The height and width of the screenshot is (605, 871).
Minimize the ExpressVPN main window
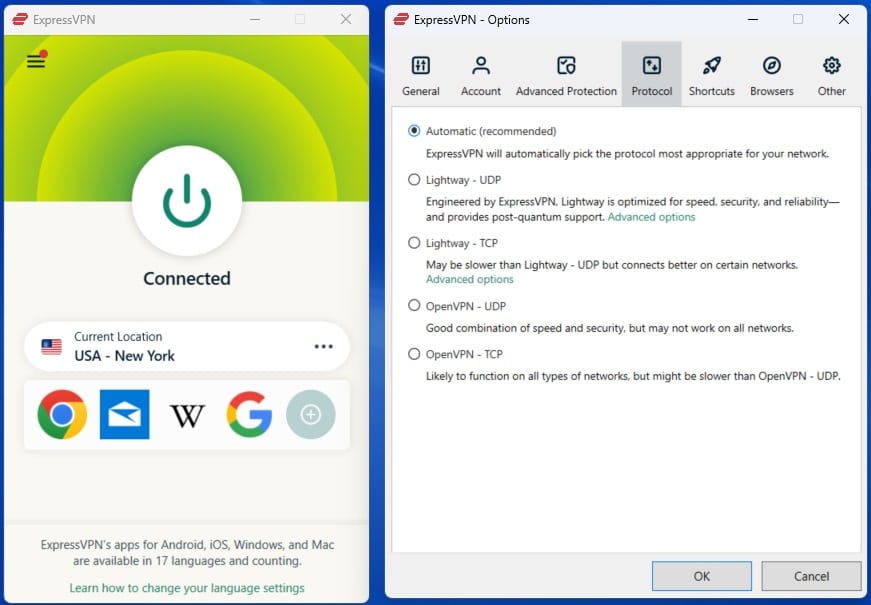(255, 19)
